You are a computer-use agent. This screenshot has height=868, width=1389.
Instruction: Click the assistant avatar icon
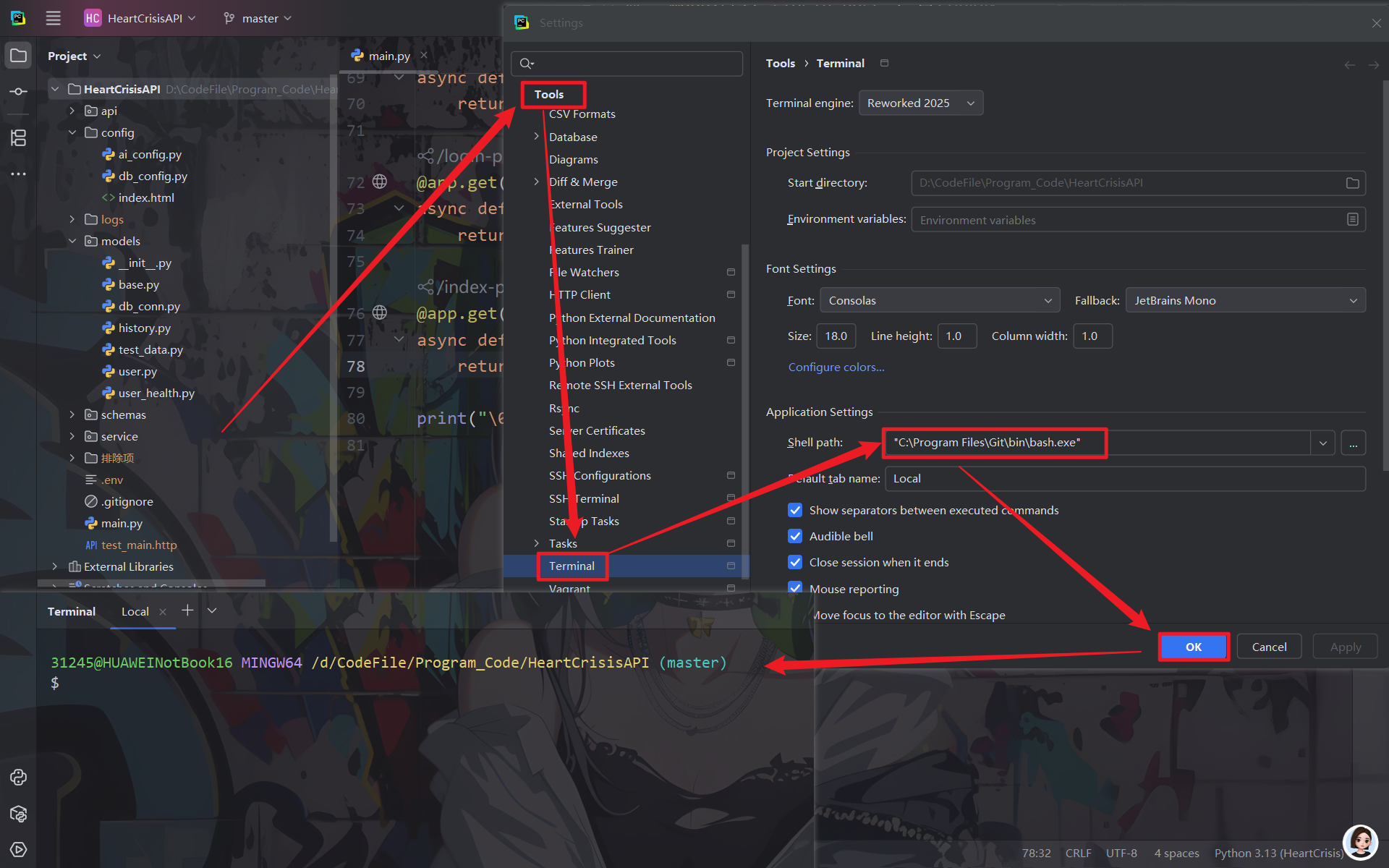1360,842
